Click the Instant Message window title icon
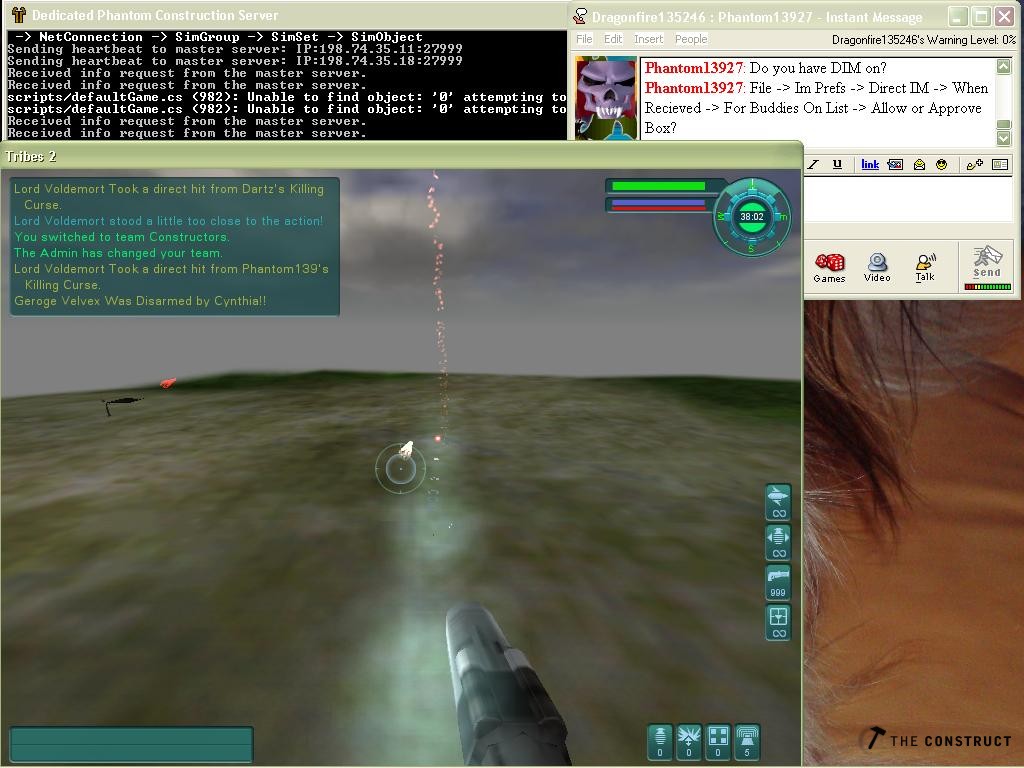Screen dimensions: 1024x768 (580, 16)
